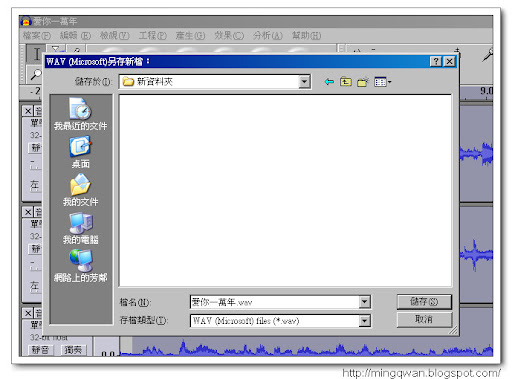The width and height of the screenshot is (512, 379).
Task: Open My Documents (我的文件) folder
Action: click(80, 190)
